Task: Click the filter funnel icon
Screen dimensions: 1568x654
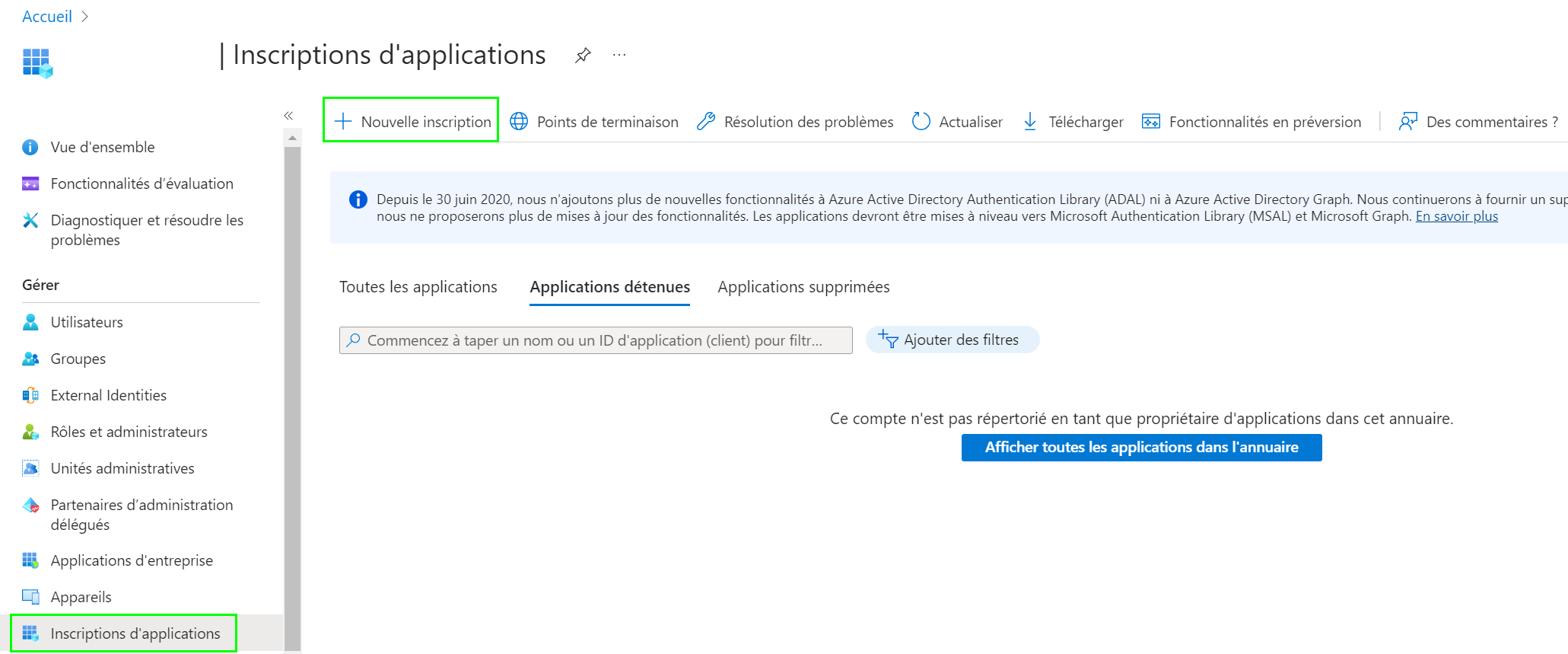Action: click(x=888, y=339)
